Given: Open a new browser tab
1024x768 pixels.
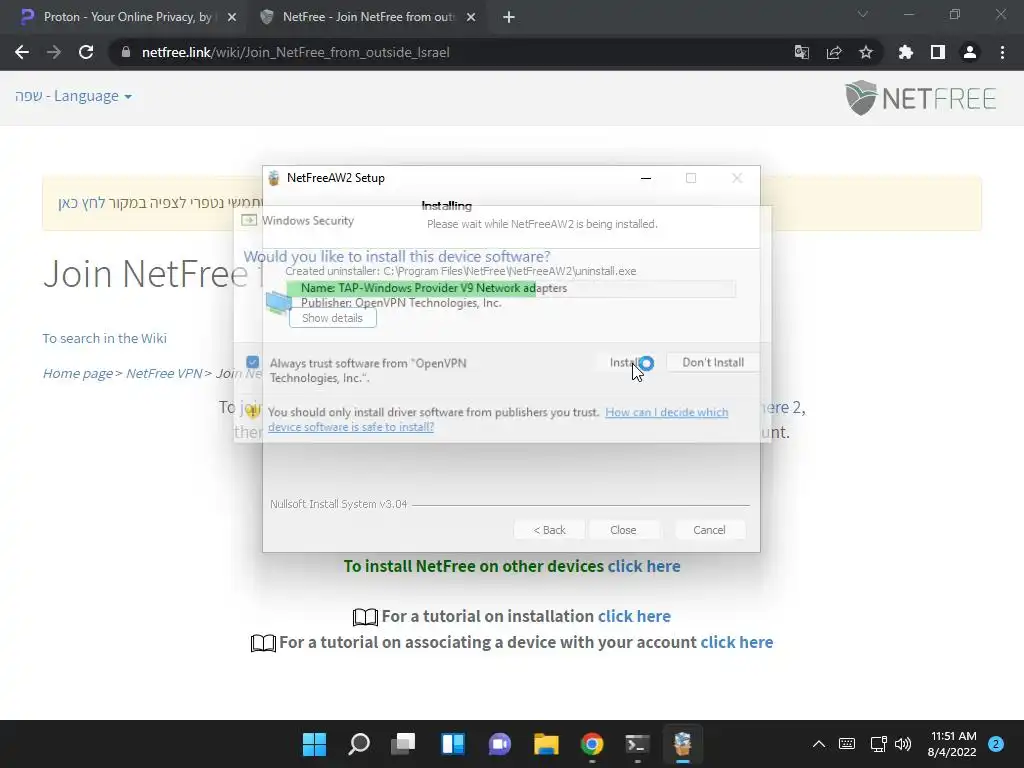Looking at the screenshot, I should (x=509, y=17).
